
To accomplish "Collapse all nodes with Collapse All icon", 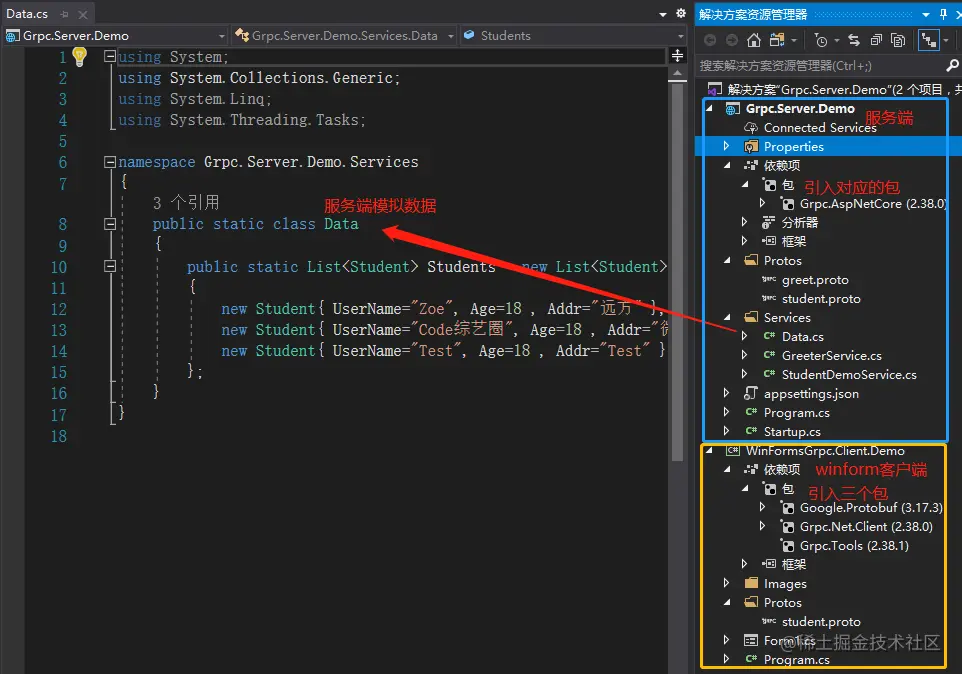I will pos(876,40).
